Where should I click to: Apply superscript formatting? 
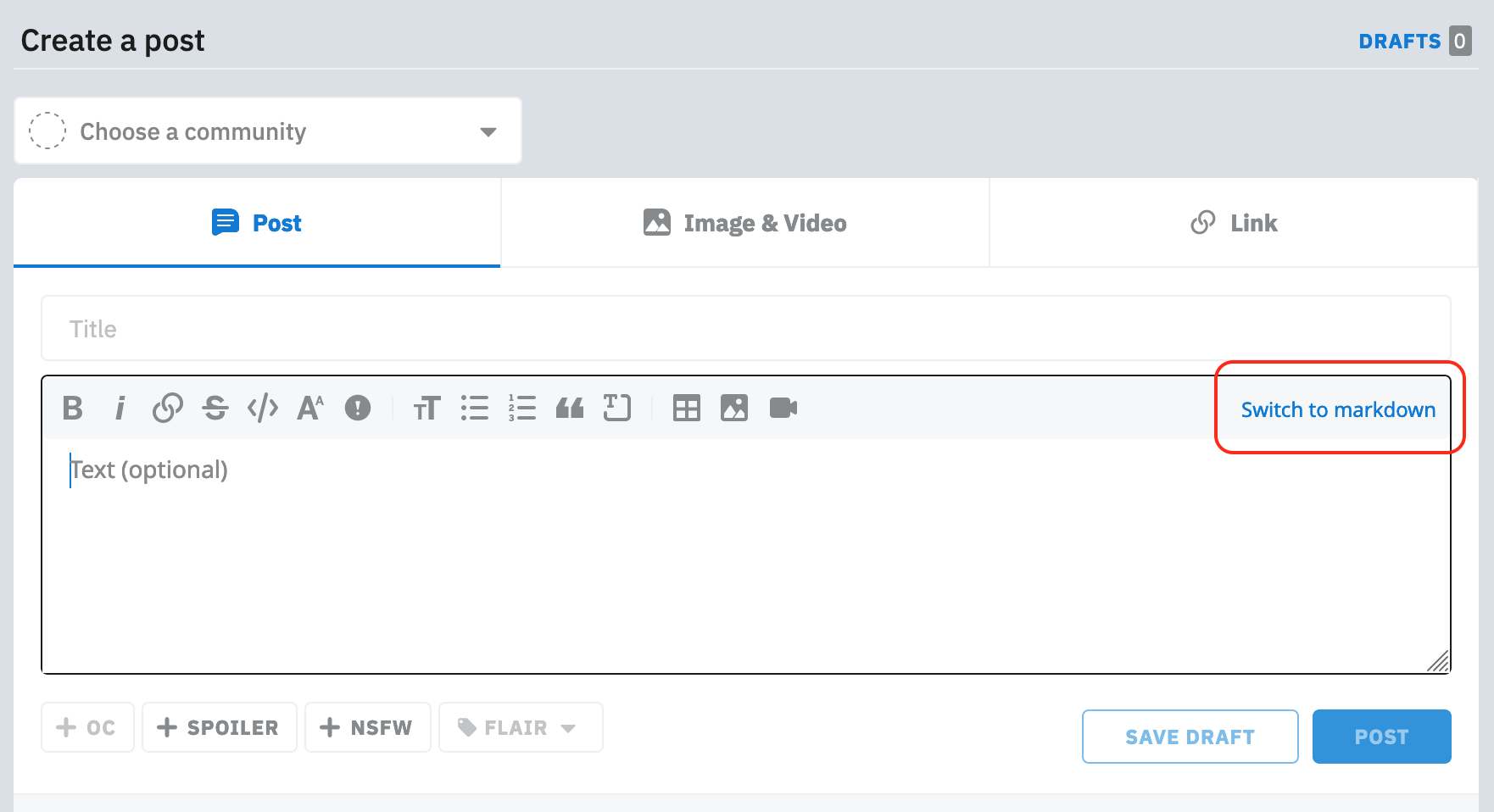[x=309, y=409]
